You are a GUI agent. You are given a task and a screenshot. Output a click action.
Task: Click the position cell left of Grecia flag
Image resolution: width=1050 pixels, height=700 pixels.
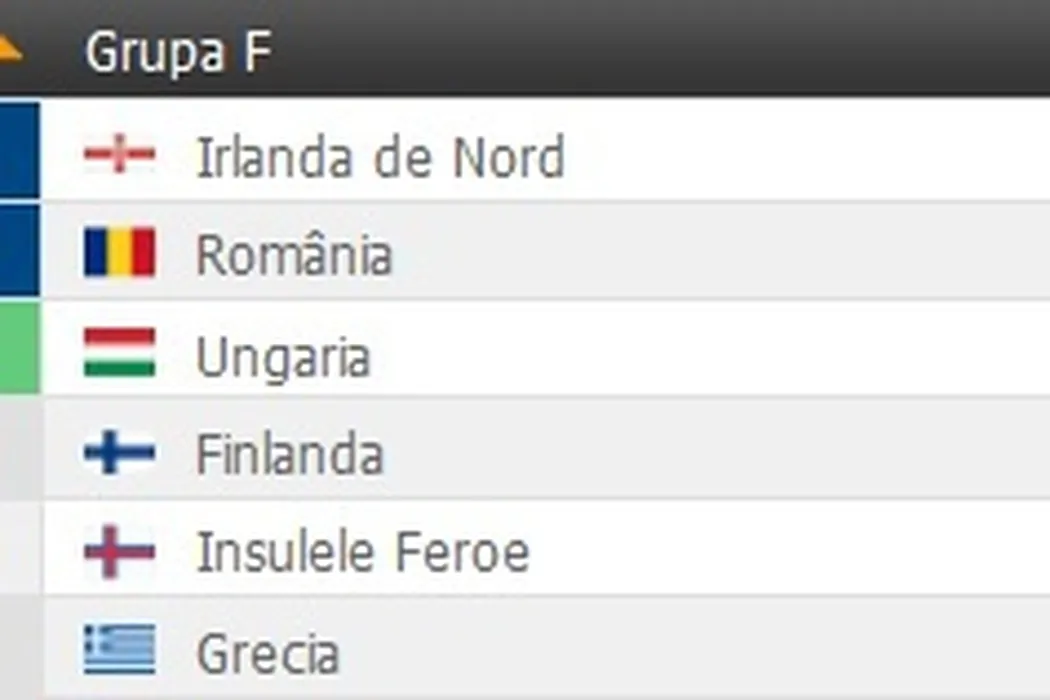19,648
